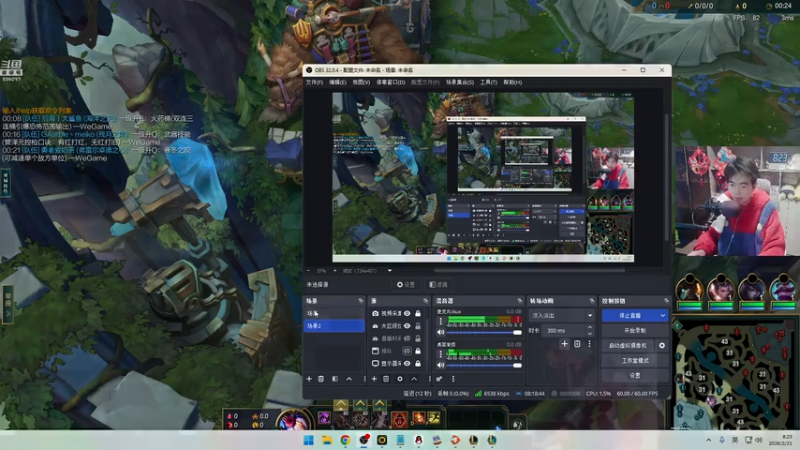
Task: Open mixer toolbar three-dot menu
Action: pyautogui.click(x=453, y=379)
